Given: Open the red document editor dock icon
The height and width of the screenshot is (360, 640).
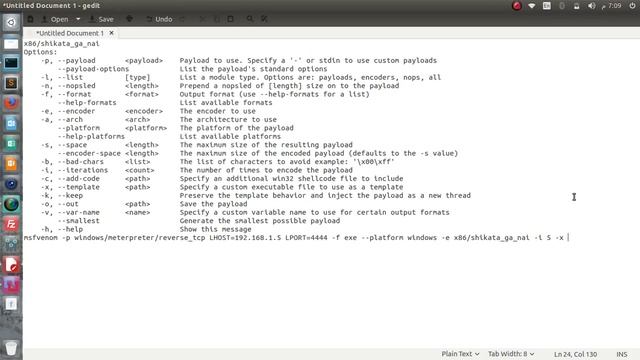Looking at the screenshot, I should click(x=11, y=264).
